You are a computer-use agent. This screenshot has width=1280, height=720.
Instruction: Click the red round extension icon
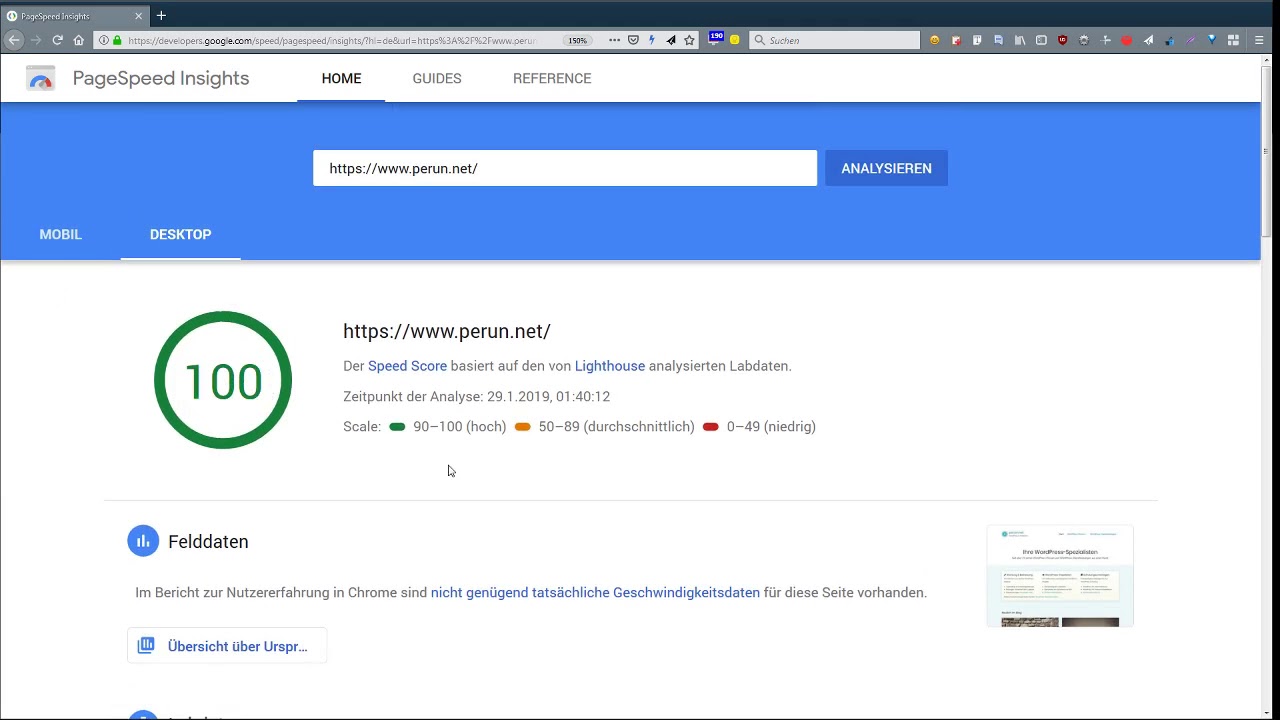1127,40
